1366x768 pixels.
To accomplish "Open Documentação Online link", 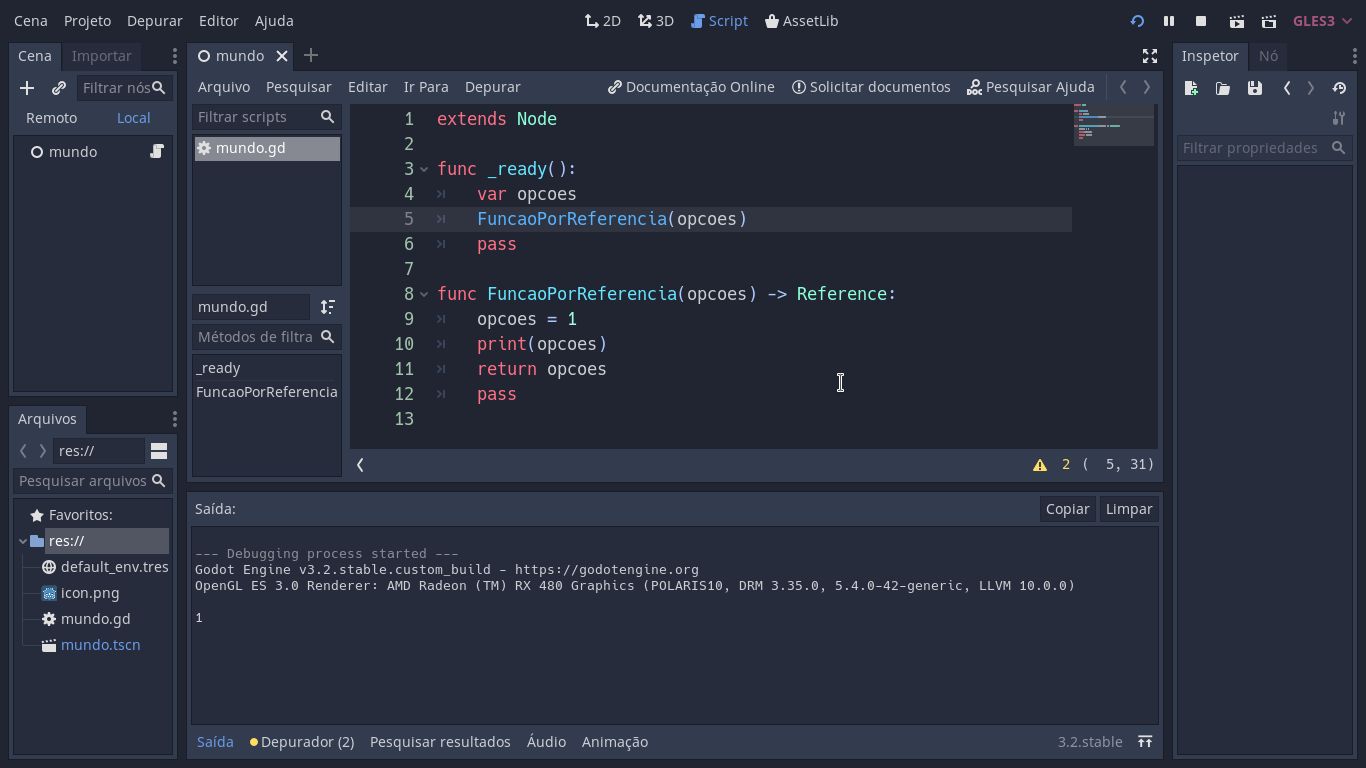I will (x=691, y=87).
